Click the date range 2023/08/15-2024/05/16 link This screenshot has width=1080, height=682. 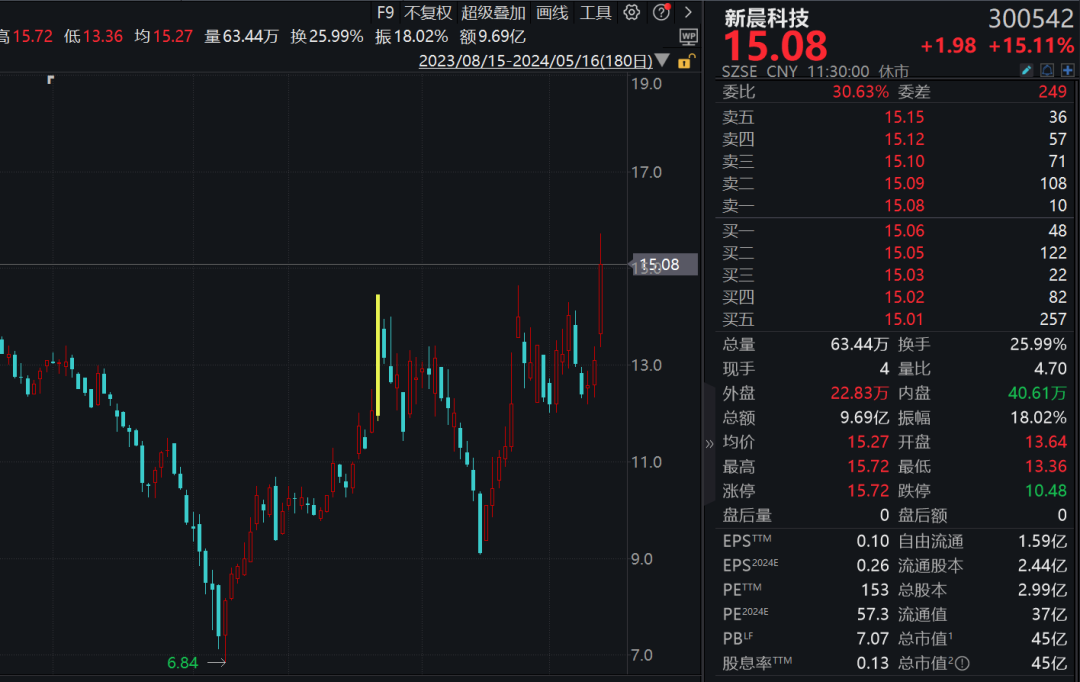pos(535,61)
